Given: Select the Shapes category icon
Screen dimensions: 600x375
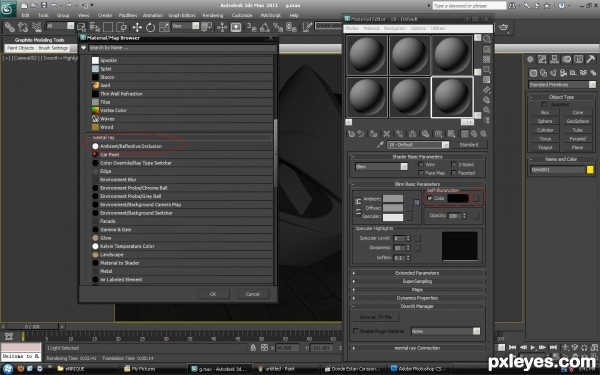Looking at the screenshot, I should 543,73.
